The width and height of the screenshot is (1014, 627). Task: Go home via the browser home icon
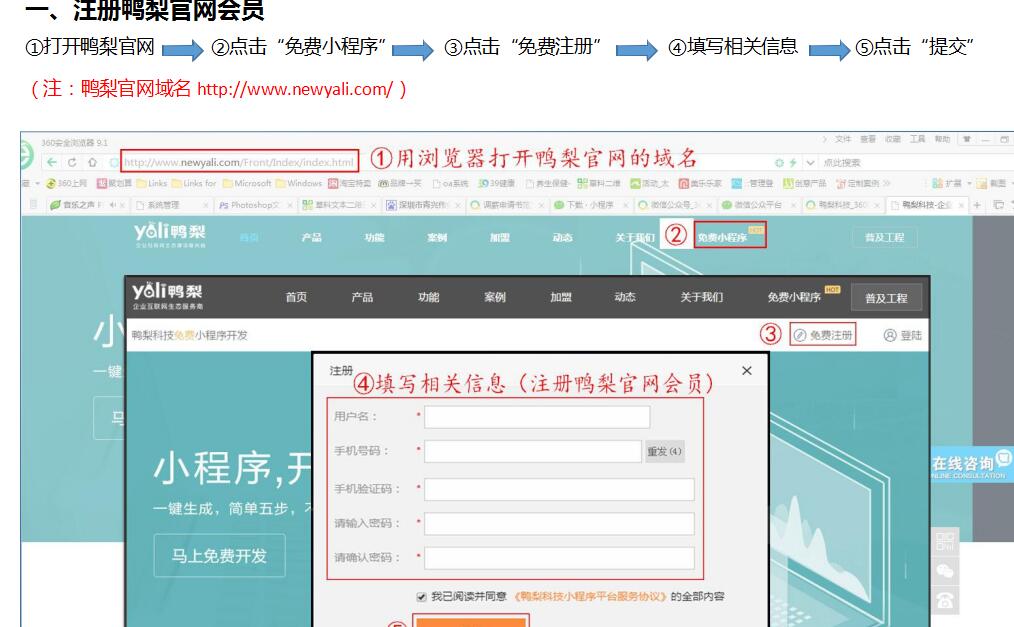tap(92, 162)
